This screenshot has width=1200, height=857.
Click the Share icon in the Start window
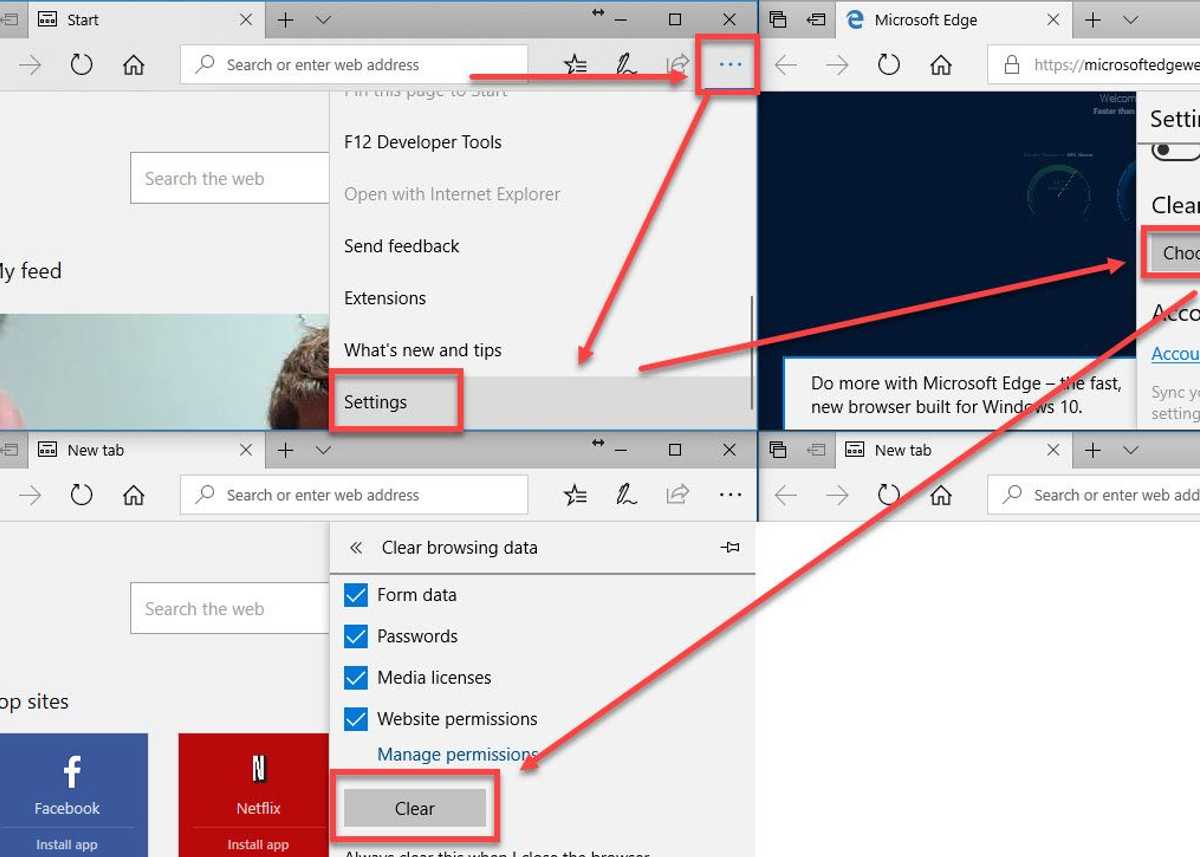pyautogui.click(x=678, y=65)
